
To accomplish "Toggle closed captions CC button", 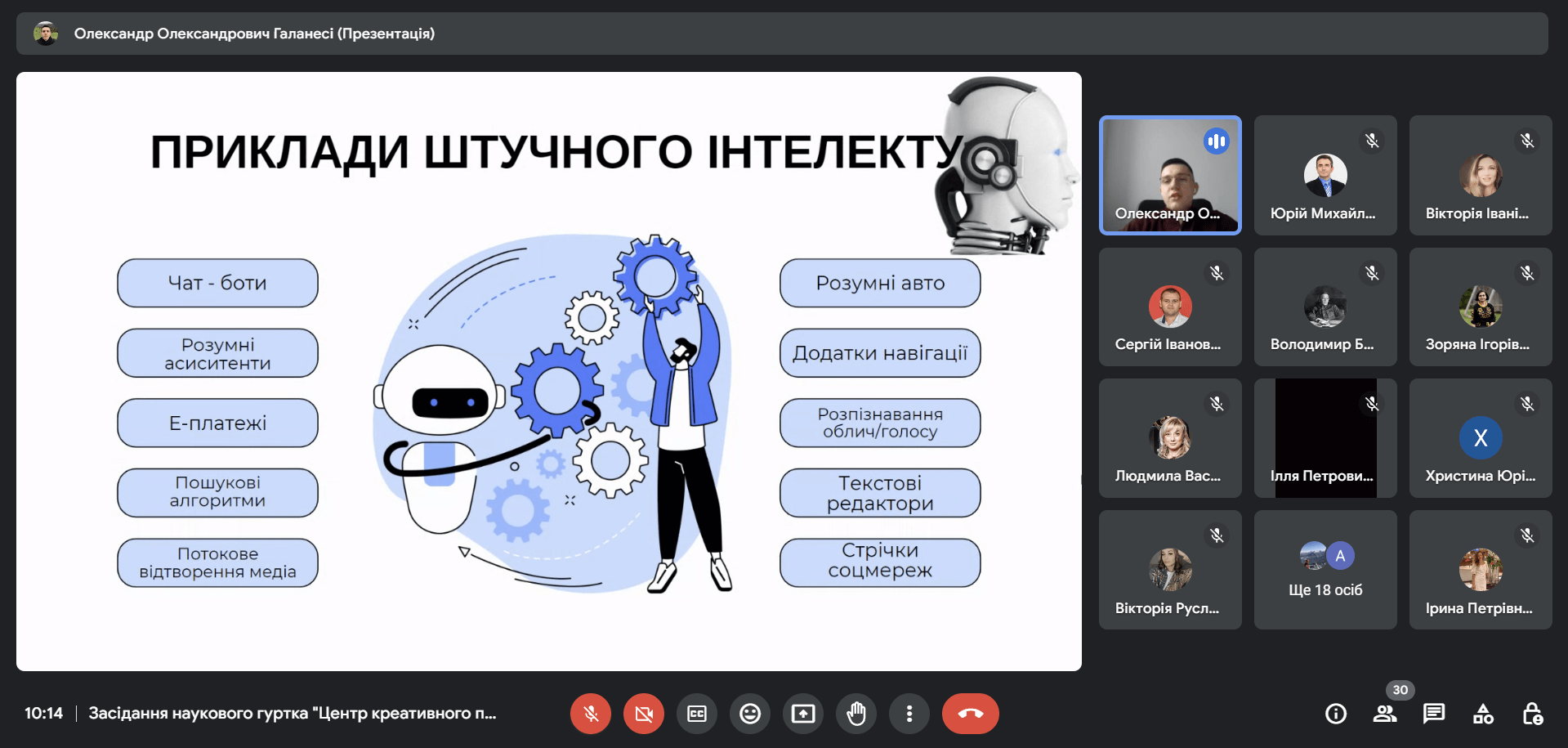I will (697, 714).
